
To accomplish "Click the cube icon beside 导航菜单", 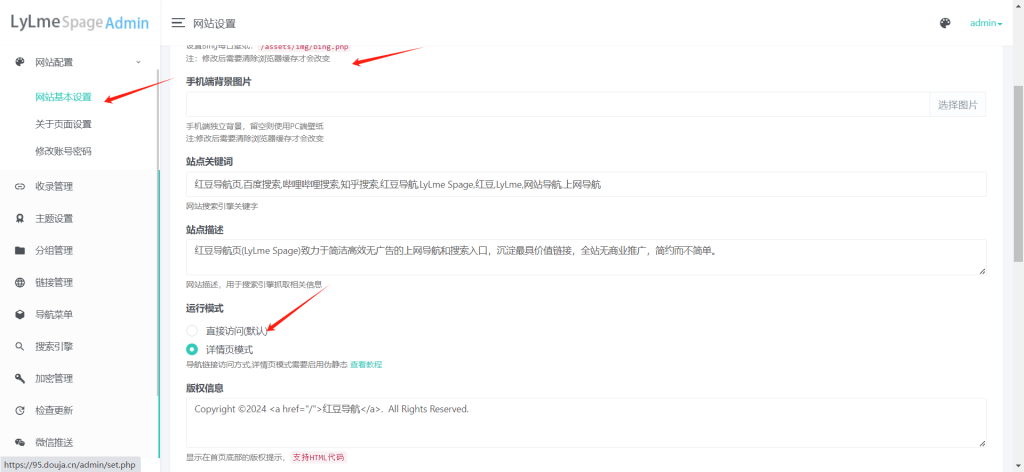I will click(20, 315).
